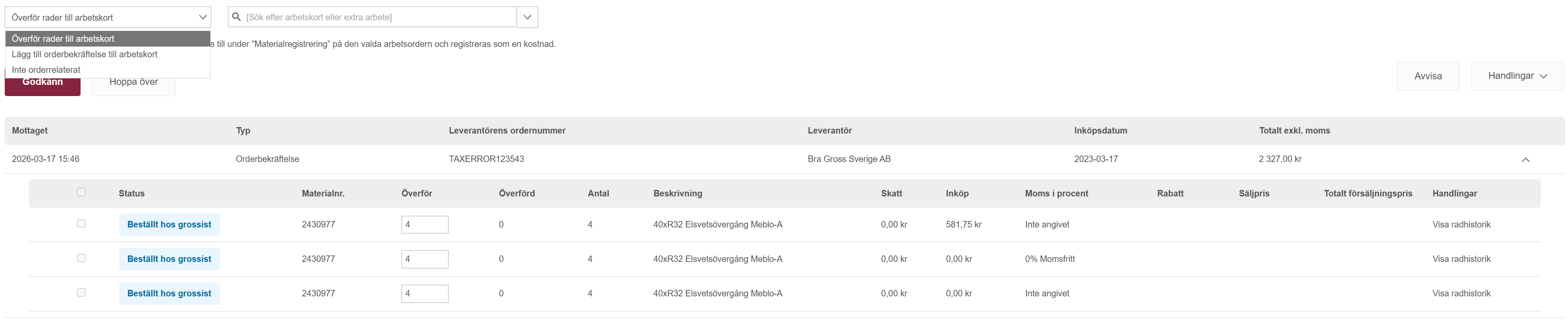Check the second material row checkbox

(81, 258)
